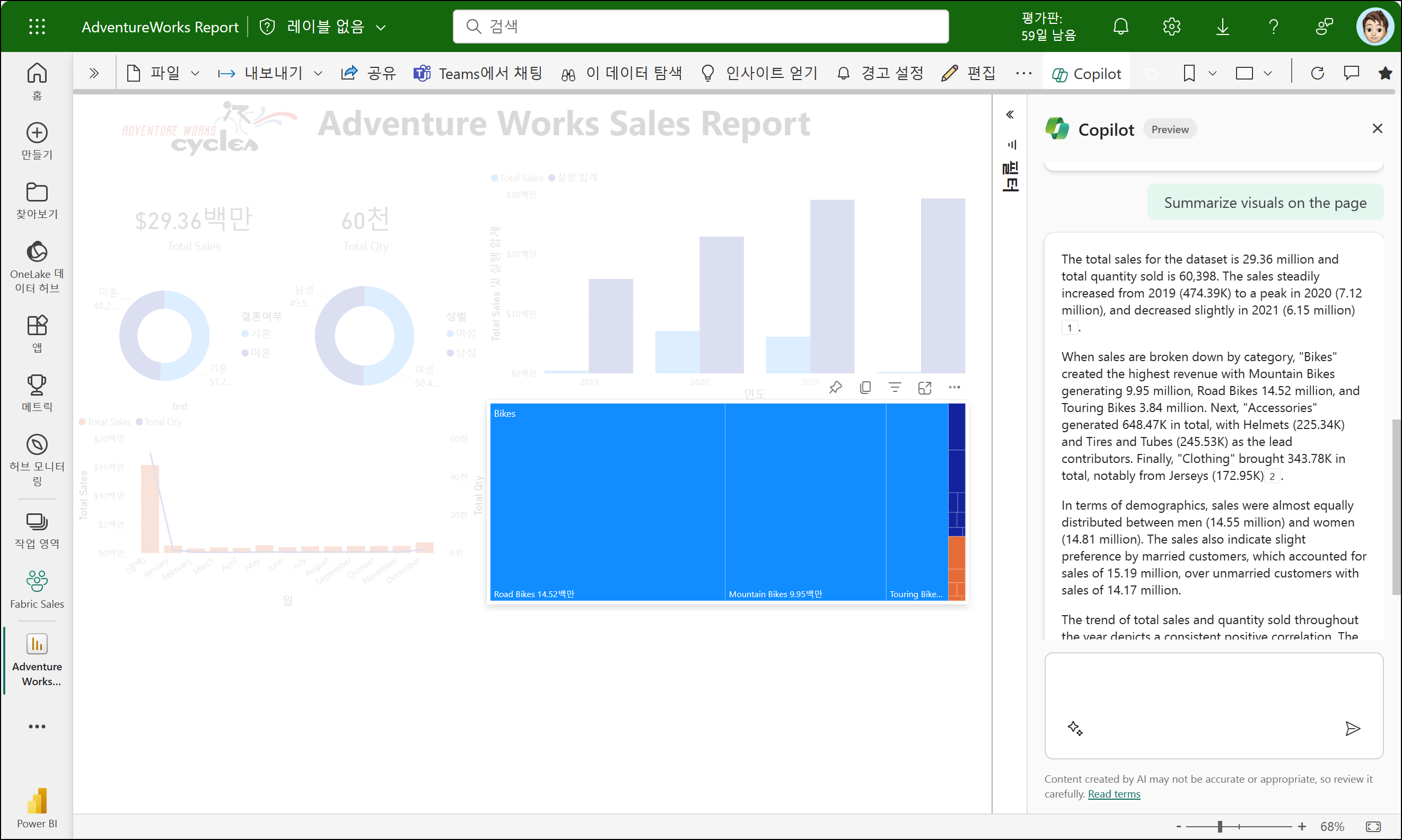Click the filter icon above treemap
The width and height of the screenshot is (1402, 840).
tap(895, 388)
